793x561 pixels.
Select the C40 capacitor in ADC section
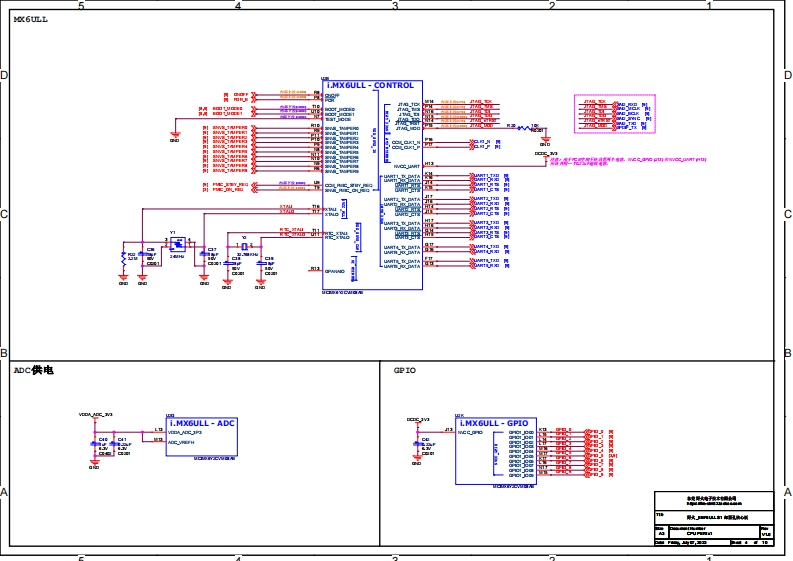tap(94, 445)
